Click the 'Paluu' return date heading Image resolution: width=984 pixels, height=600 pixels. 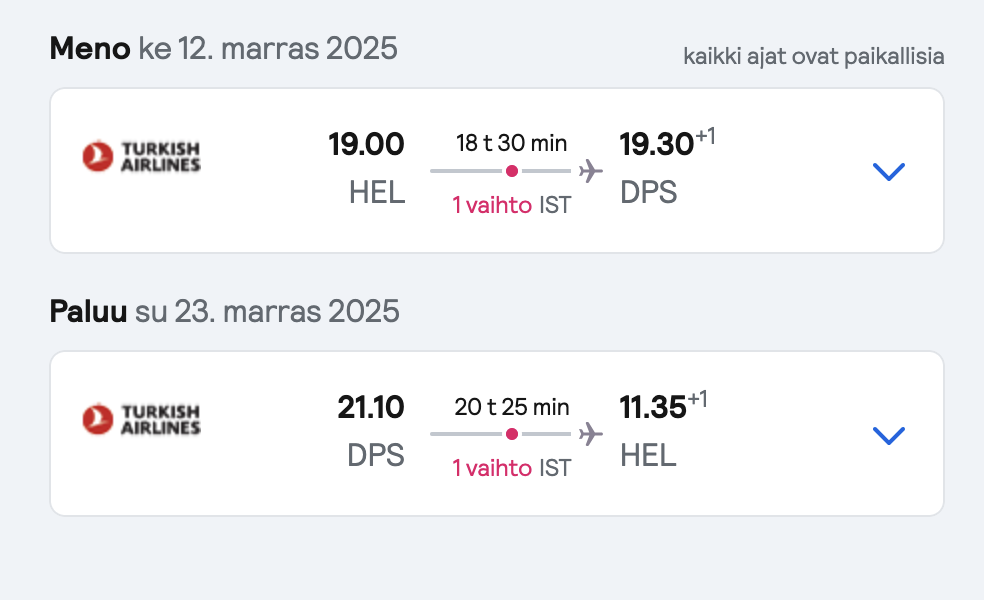click(x=224, y=311)
